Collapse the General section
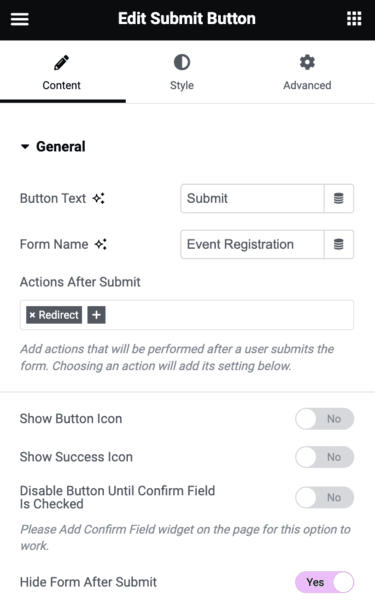 tap(53, 147)
